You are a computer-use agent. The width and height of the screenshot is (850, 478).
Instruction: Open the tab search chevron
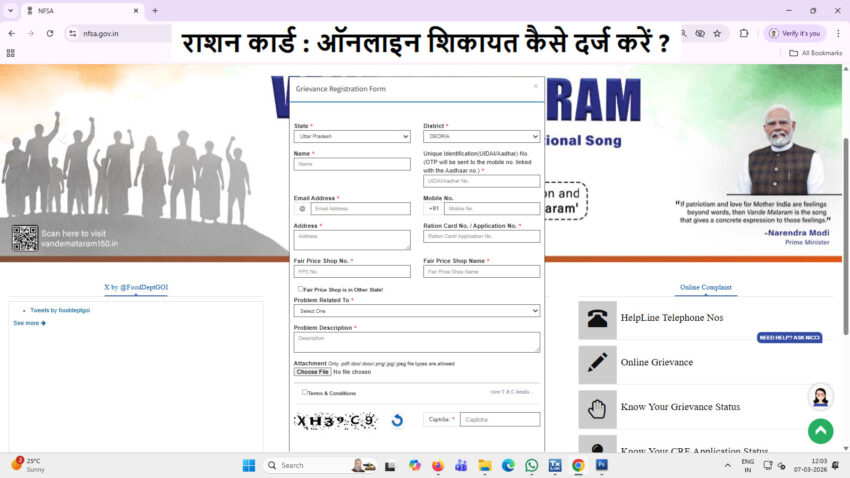pos(10,10)
